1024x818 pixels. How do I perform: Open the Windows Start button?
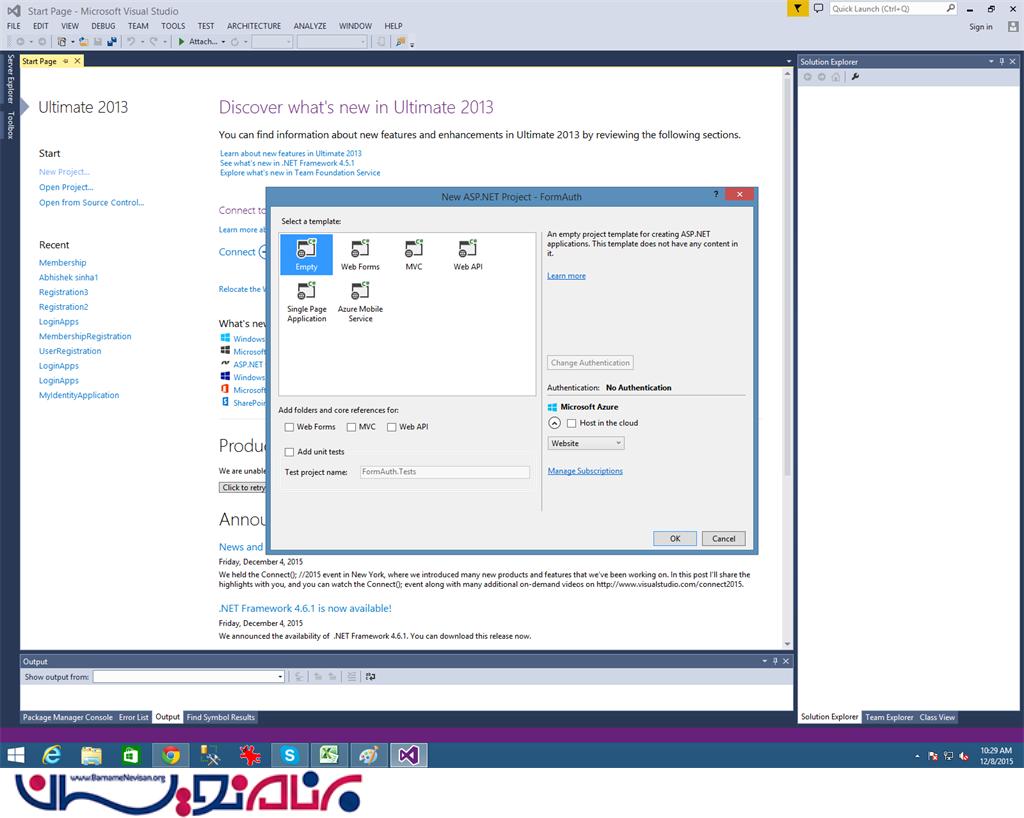tap(15, 755)
